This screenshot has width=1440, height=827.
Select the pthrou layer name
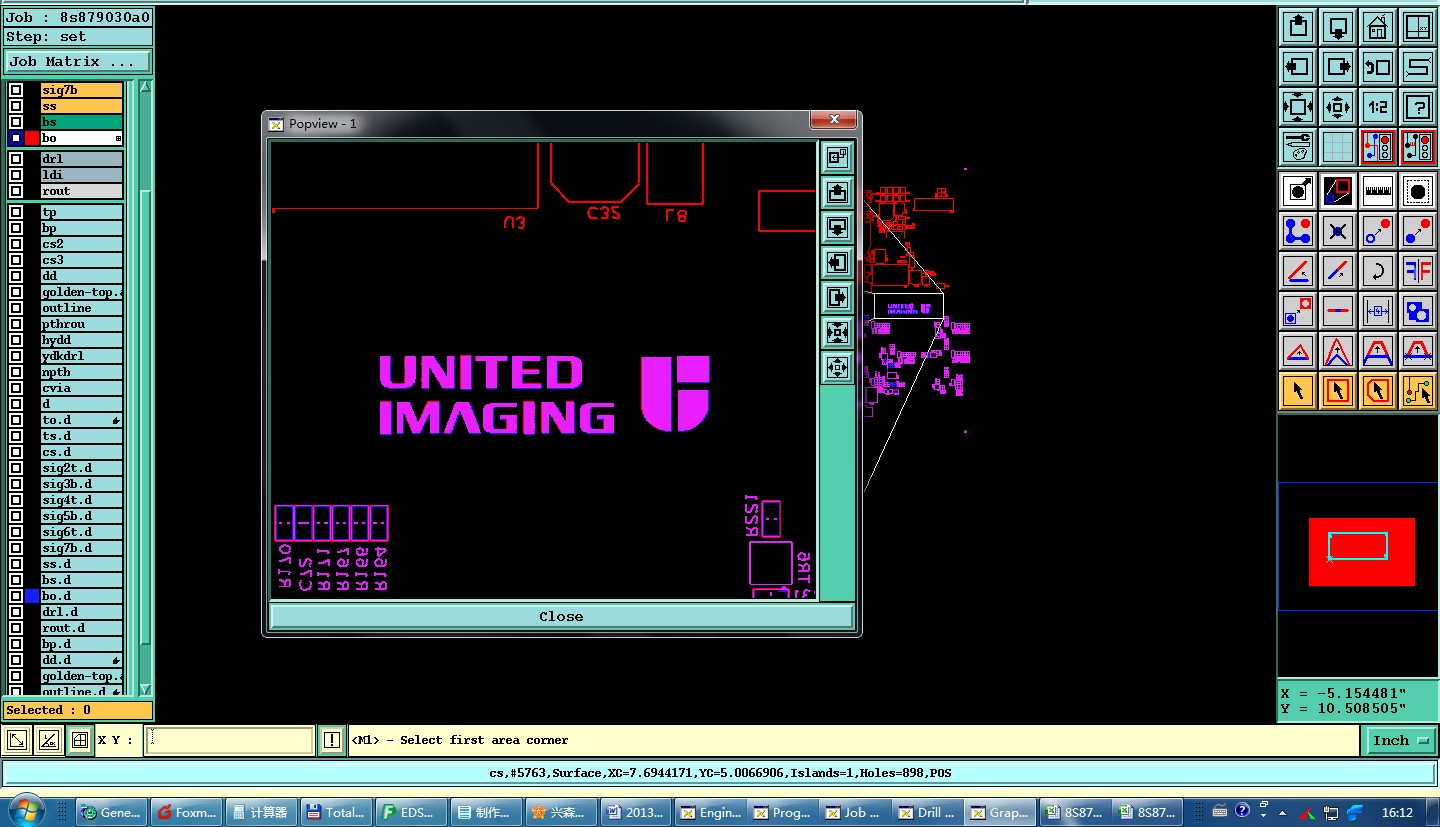(x=81, y=324)
